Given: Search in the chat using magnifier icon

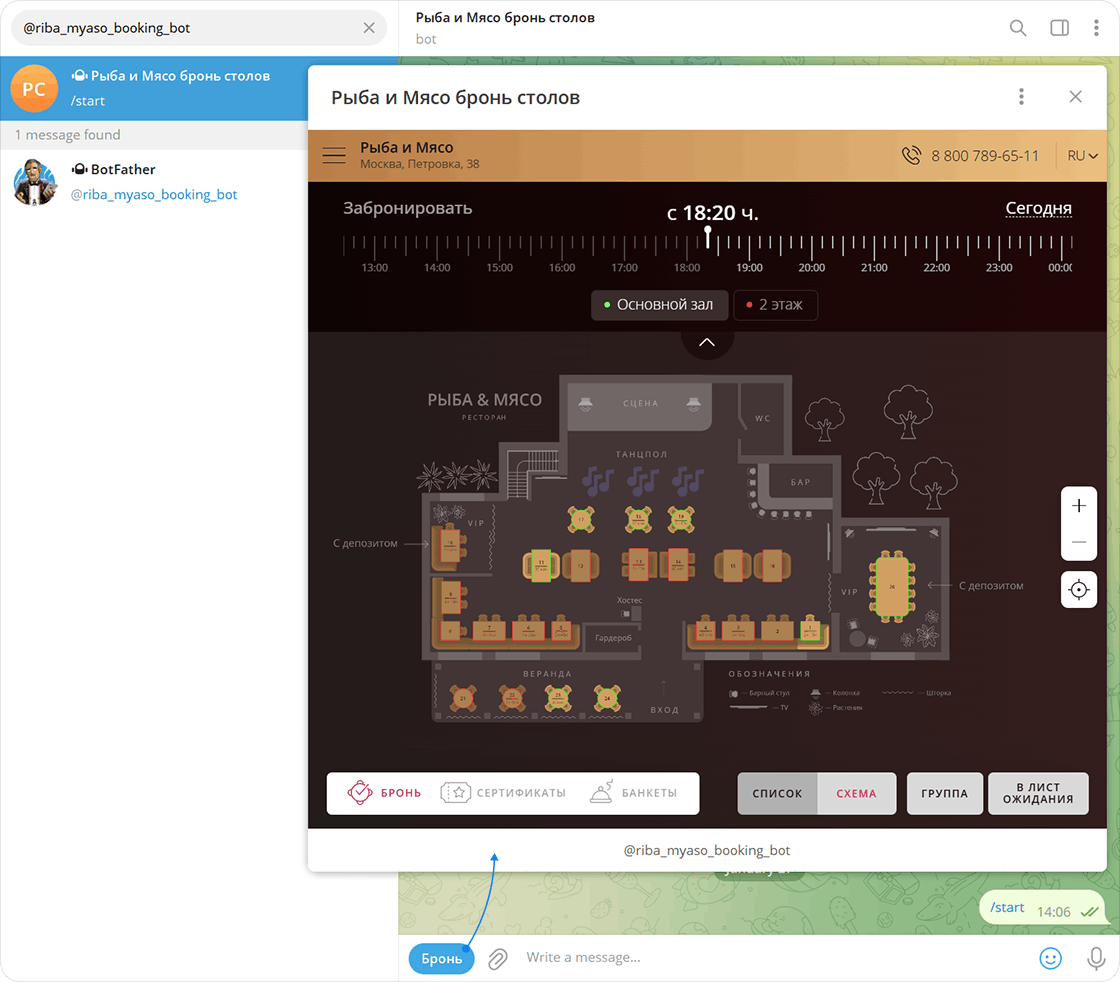Looking at the screenshot, I should click(1018, 28).
